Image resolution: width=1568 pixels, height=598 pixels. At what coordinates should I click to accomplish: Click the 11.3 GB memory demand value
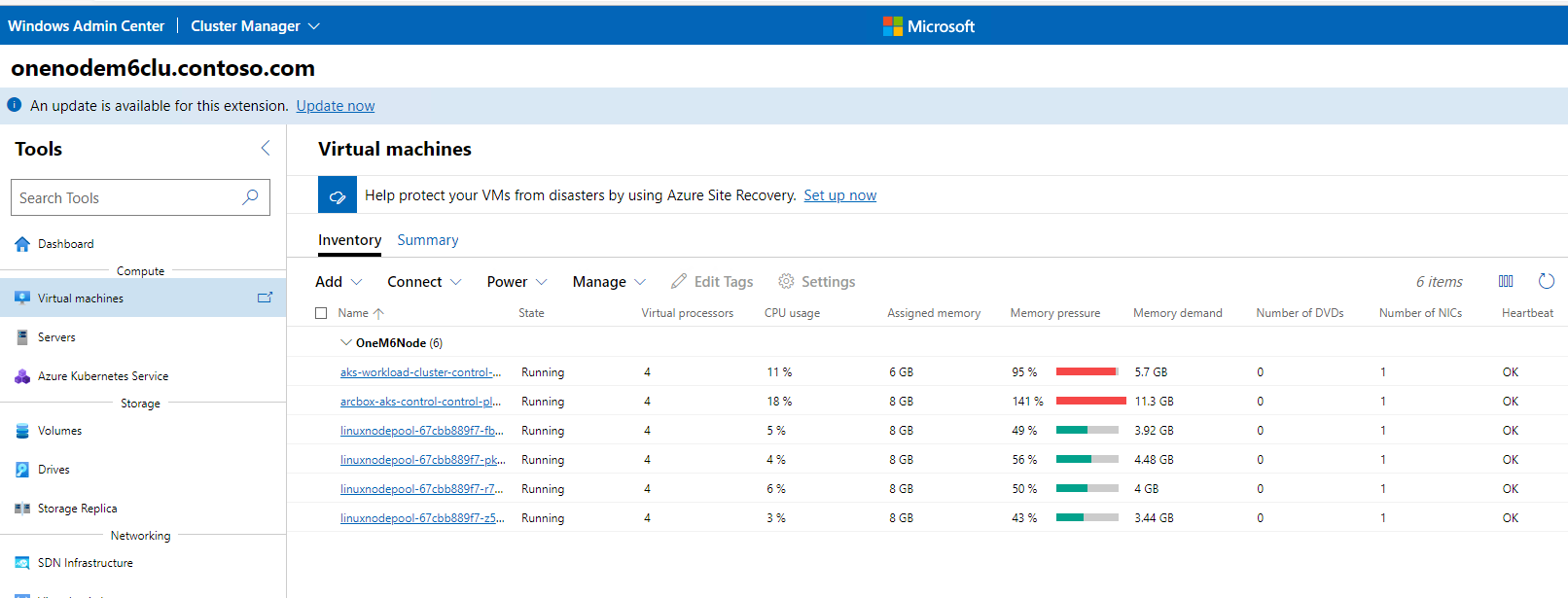tap(1154, 402)
